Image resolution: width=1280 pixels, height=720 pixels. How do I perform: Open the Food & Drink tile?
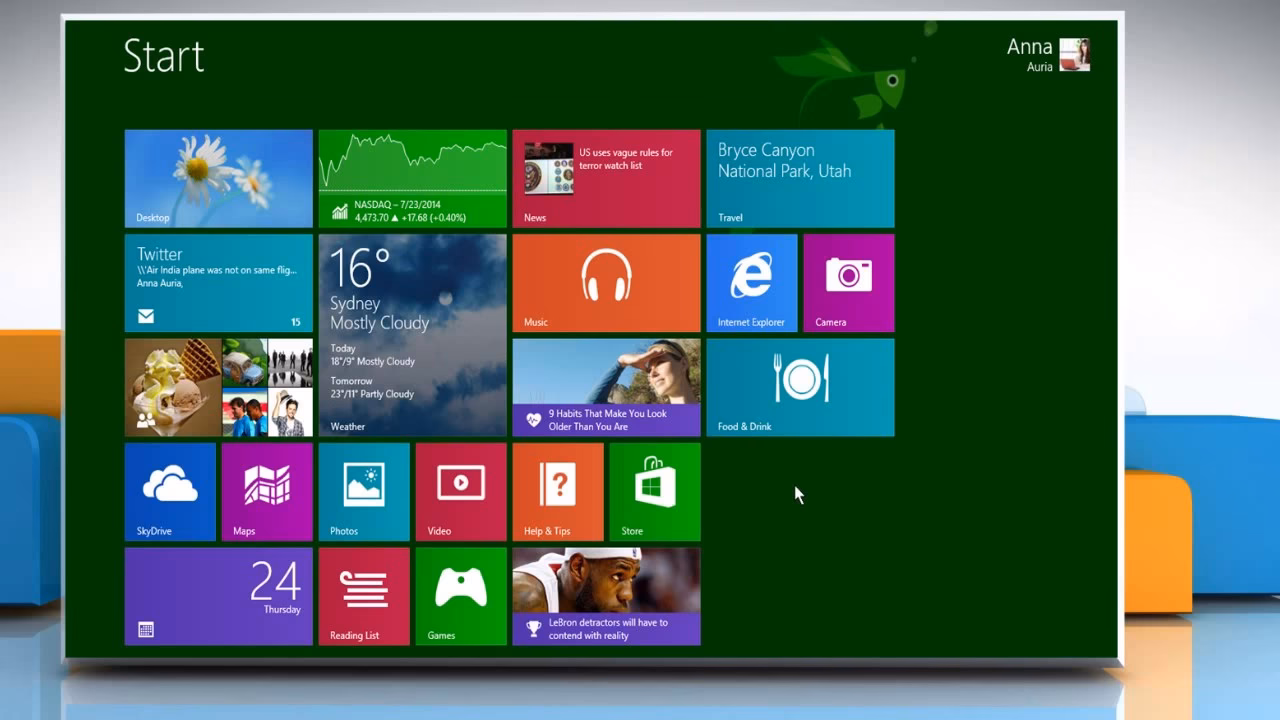coord(800,388)
